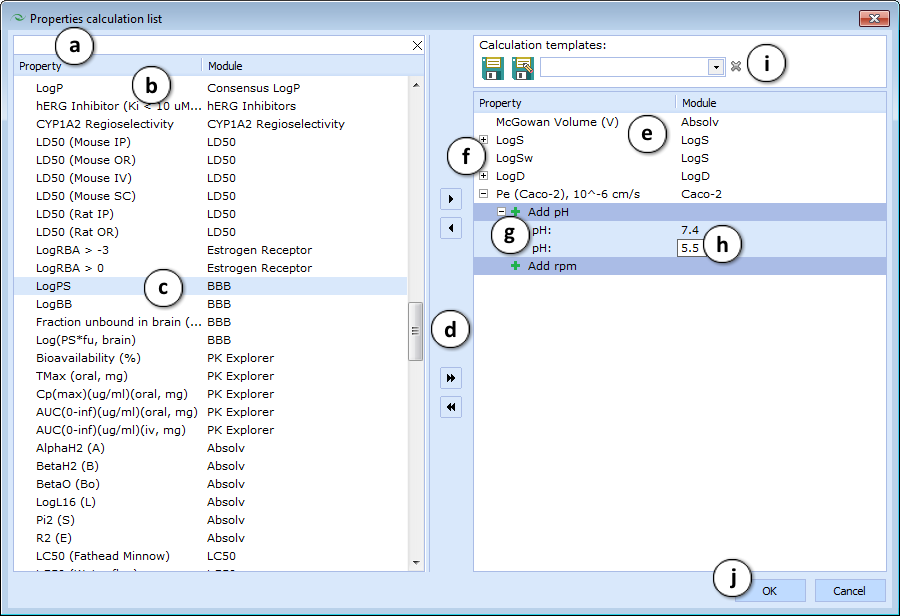Select BetaO (Bo) property

211,484
